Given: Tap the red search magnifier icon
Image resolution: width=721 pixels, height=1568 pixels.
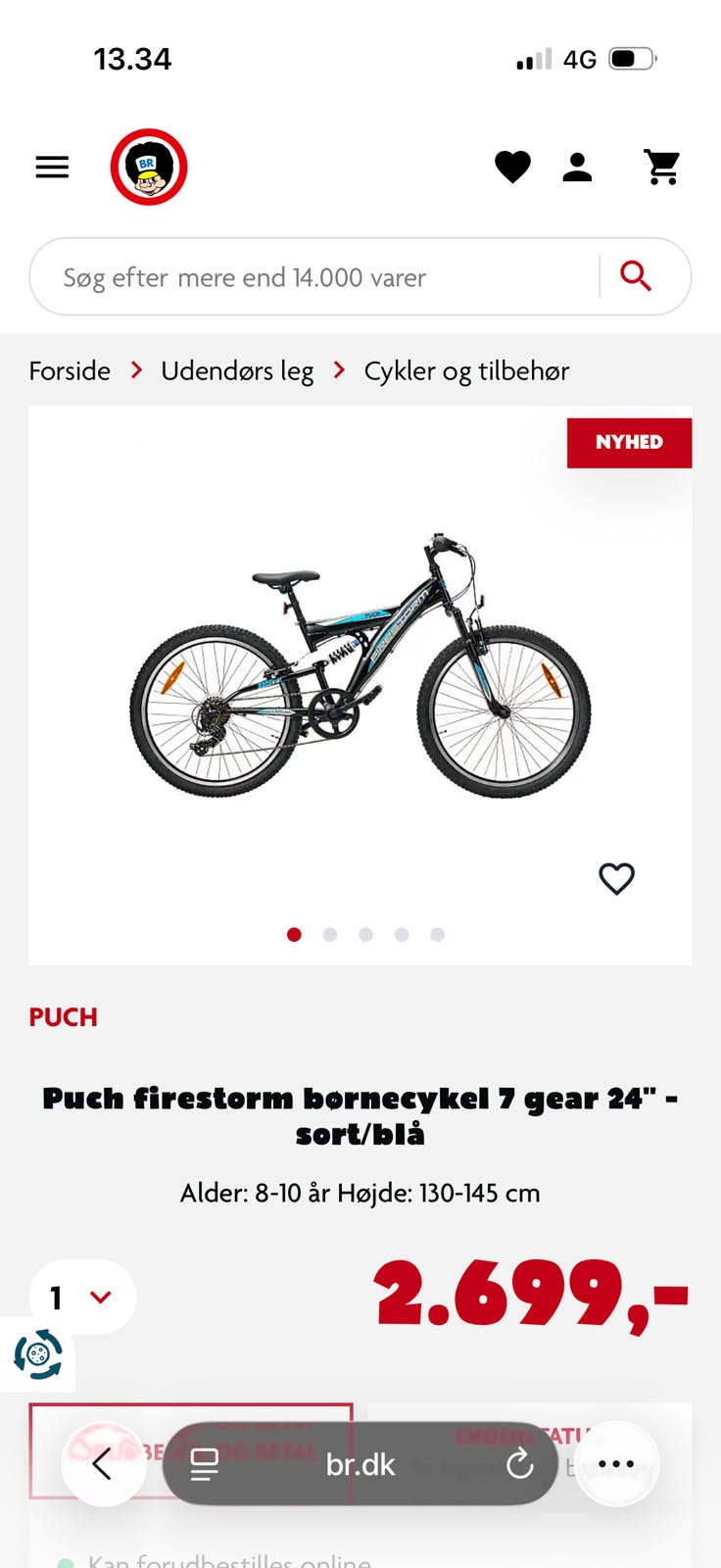Looking at the screenshot, I should [x=636, y=276].
